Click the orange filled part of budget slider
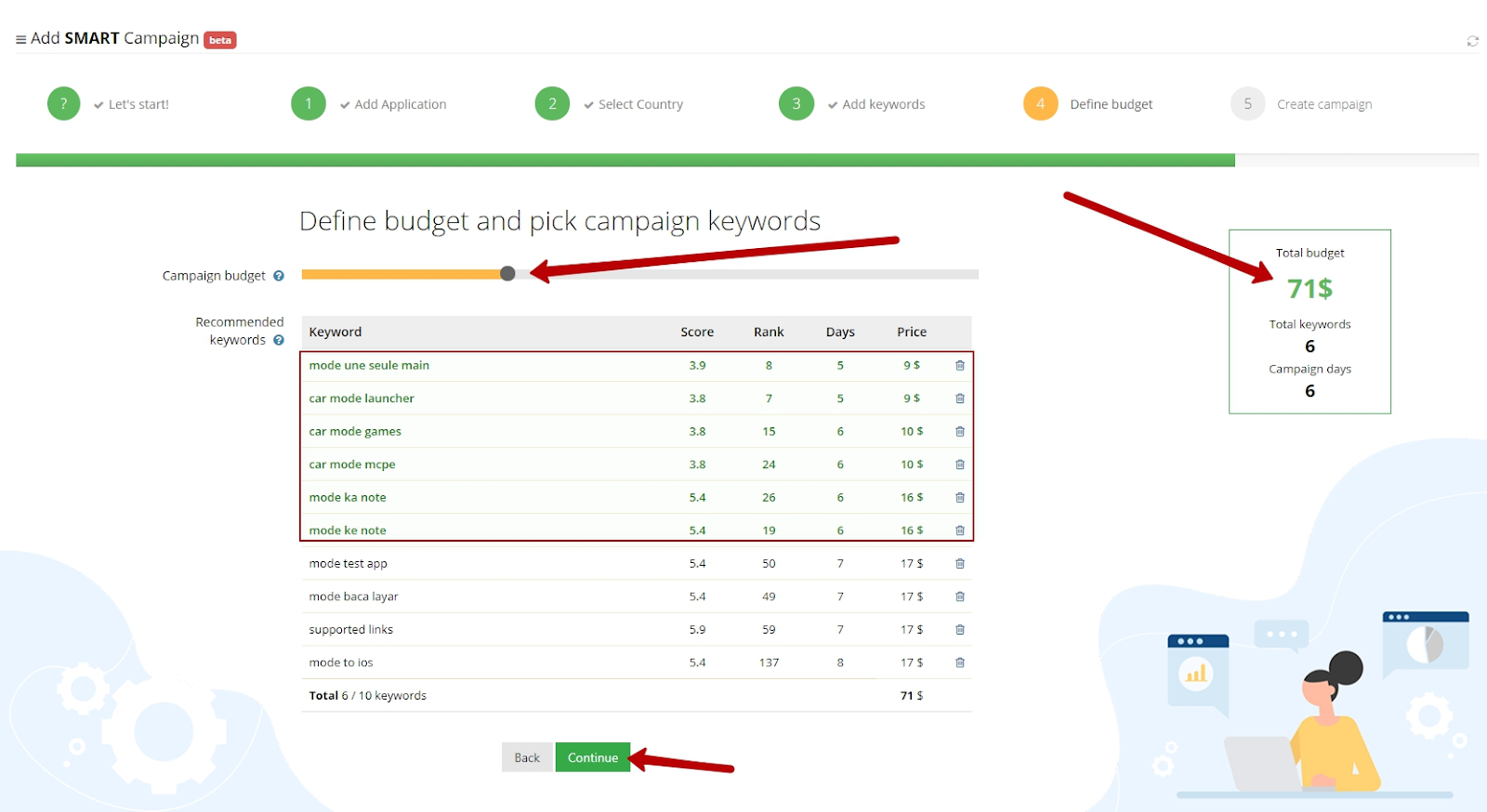The height and width of the screenshot is (812, 1487). 401,274
